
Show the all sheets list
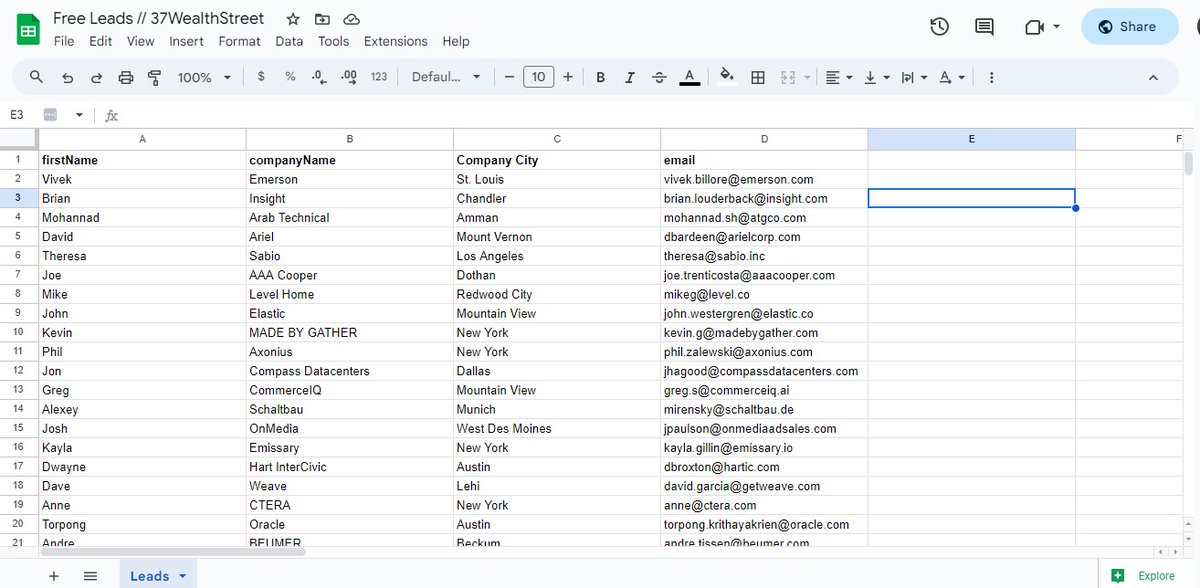(x=90, y=575)
